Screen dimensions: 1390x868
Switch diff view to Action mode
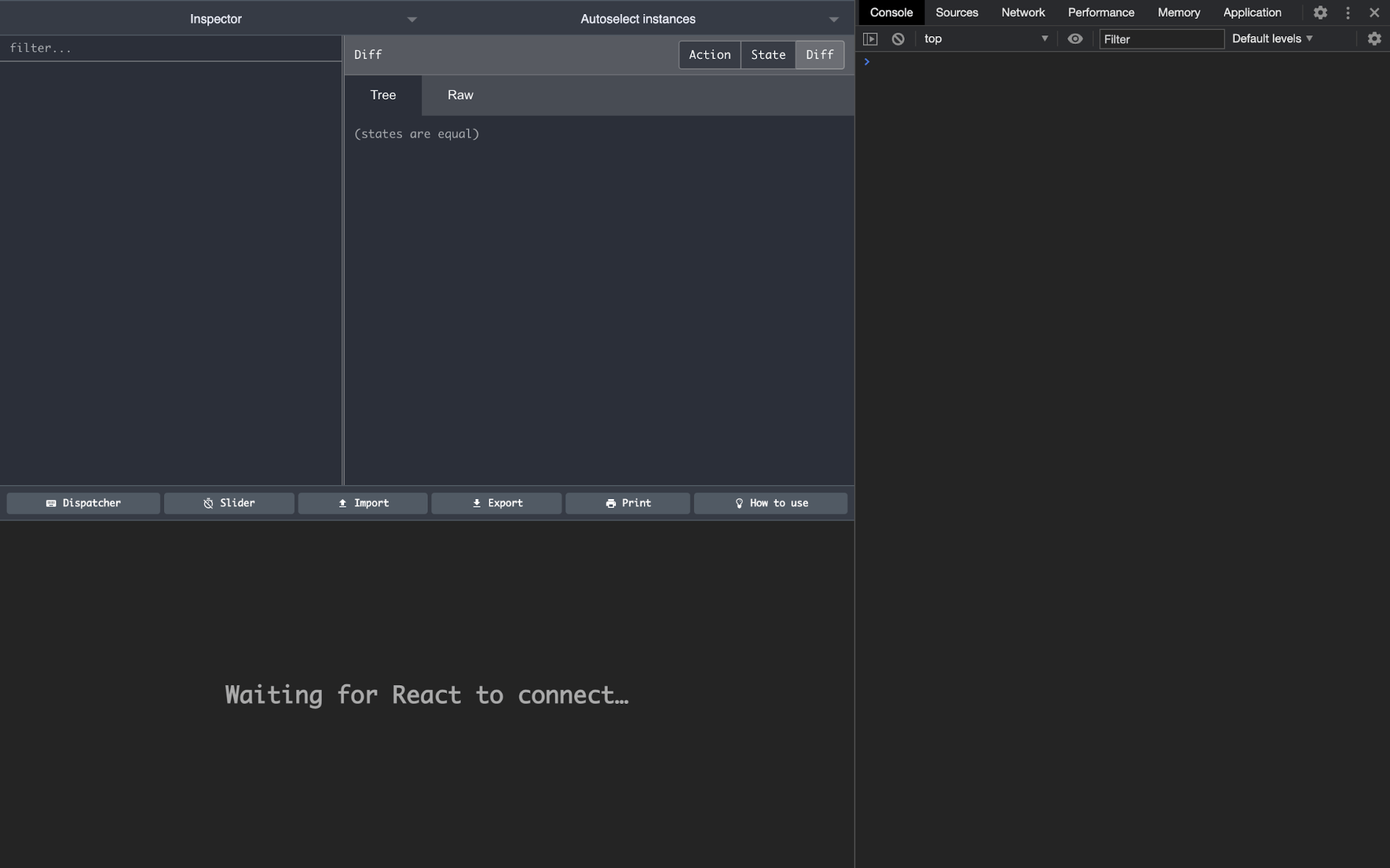coord(709,54)
